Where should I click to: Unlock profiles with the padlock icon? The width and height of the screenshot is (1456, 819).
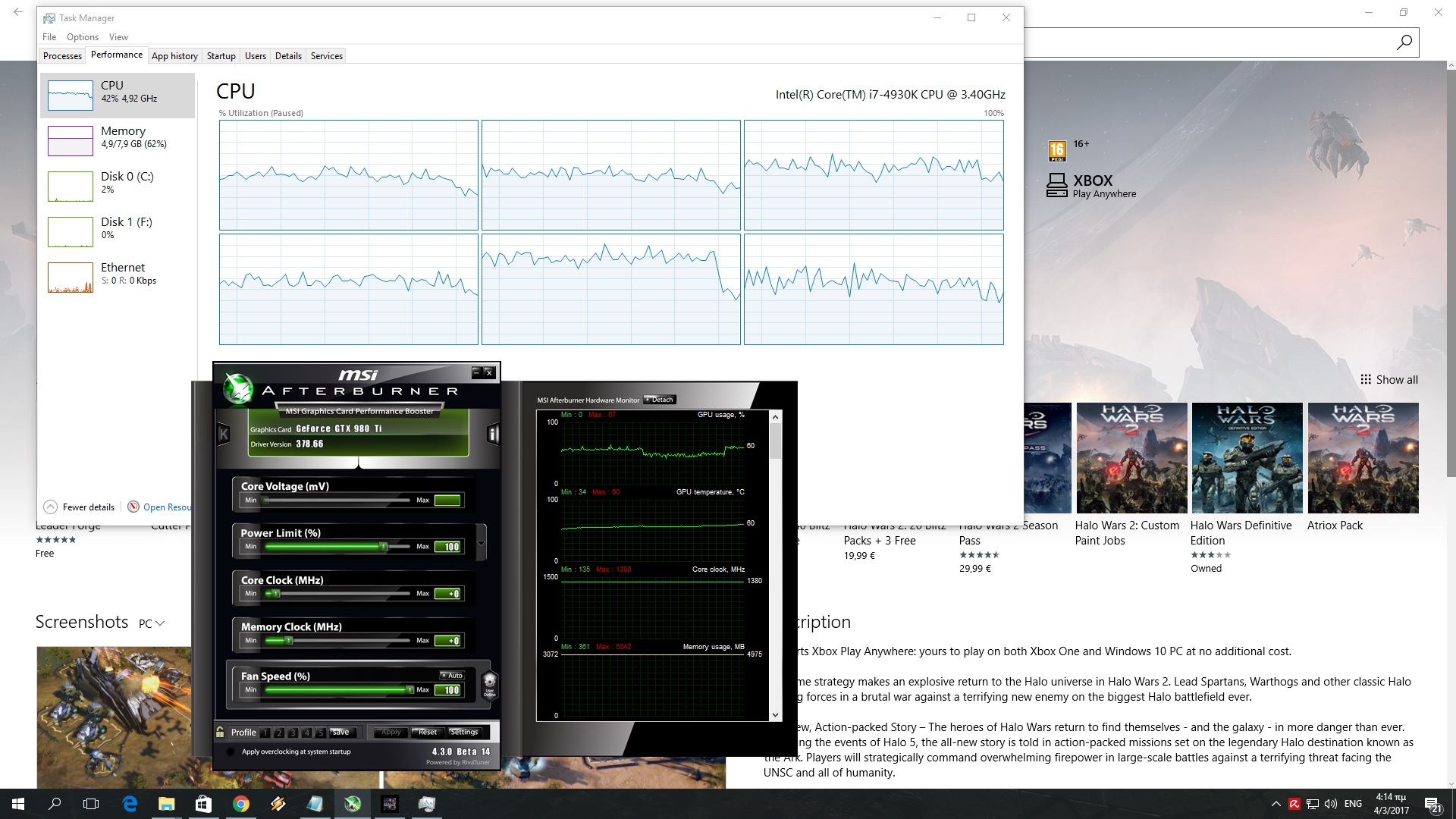tap(220, 732)
